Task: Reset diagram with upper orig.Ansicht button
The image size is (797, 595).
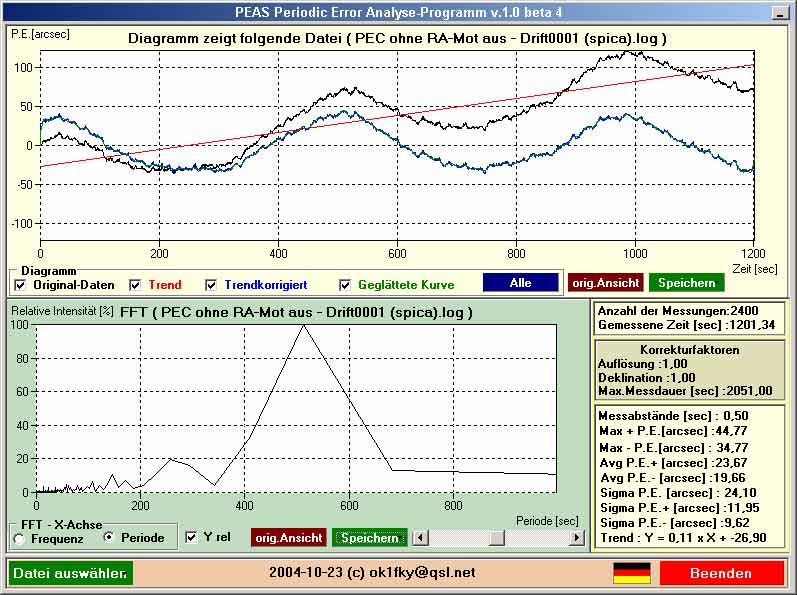Action: [x=604, y=283]
